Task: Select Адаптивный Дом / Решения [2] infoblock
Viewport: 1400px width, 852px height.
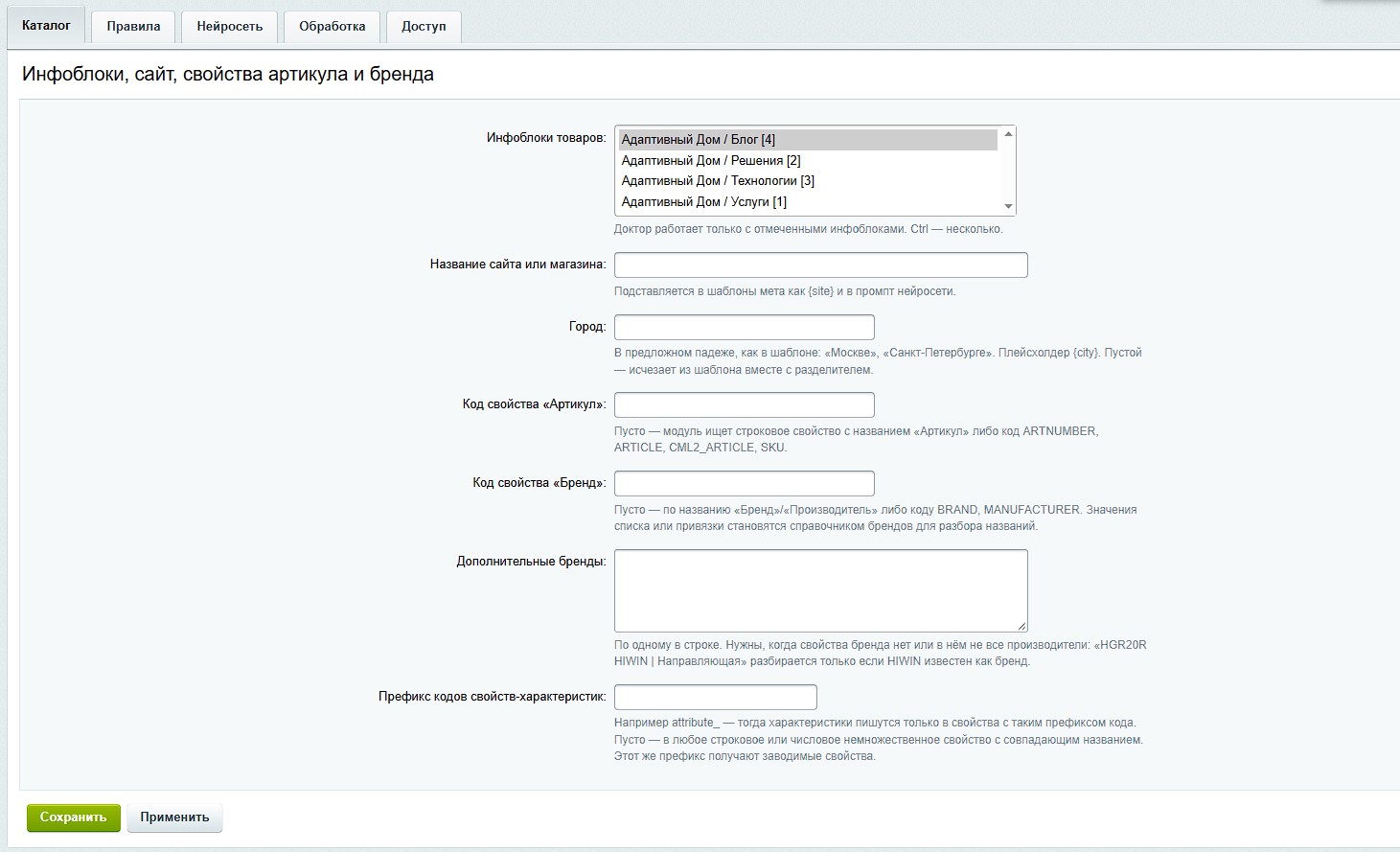Action: click(x=808, y=161)
